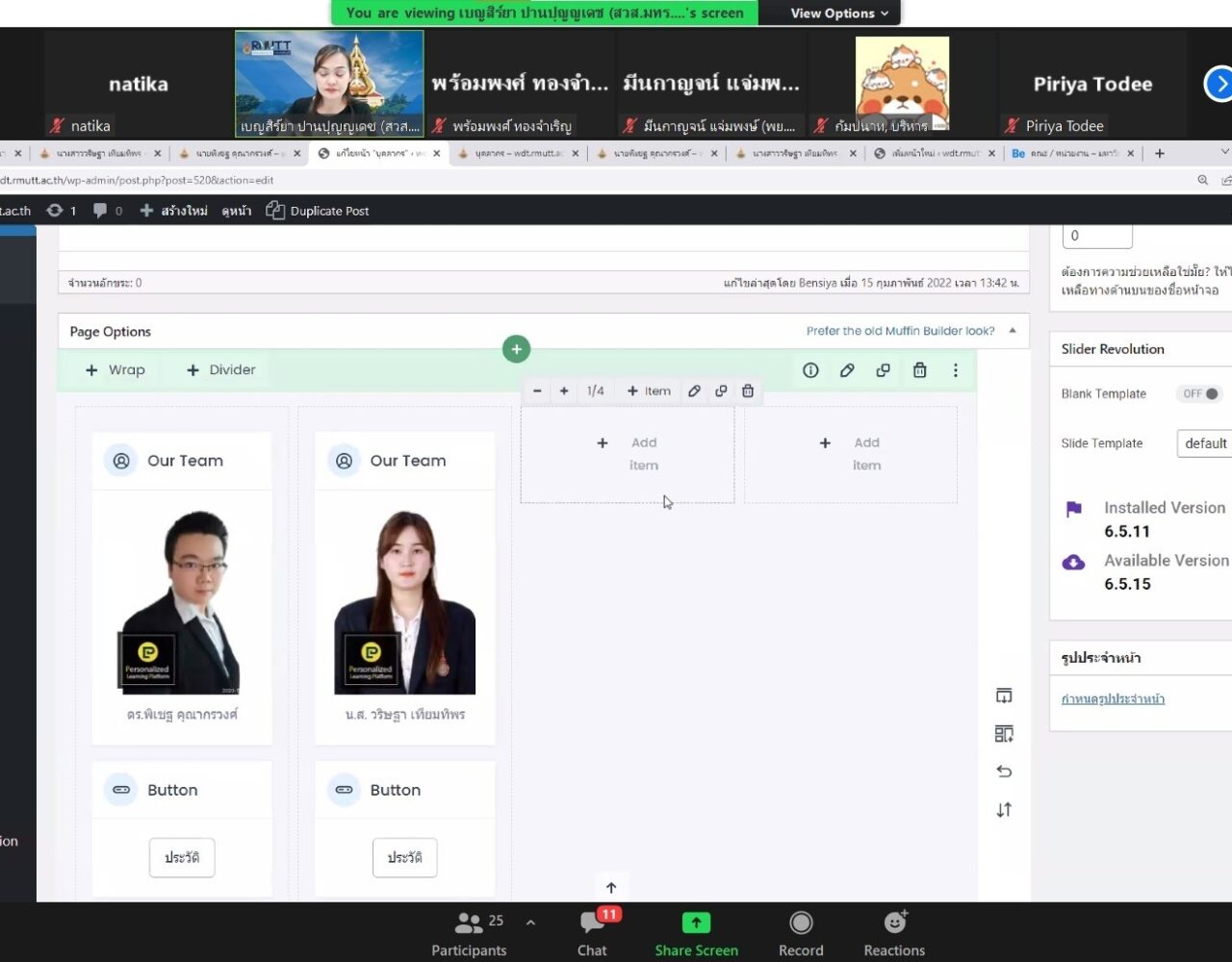
Task: Open the section info icon
Action: (810, 370)
